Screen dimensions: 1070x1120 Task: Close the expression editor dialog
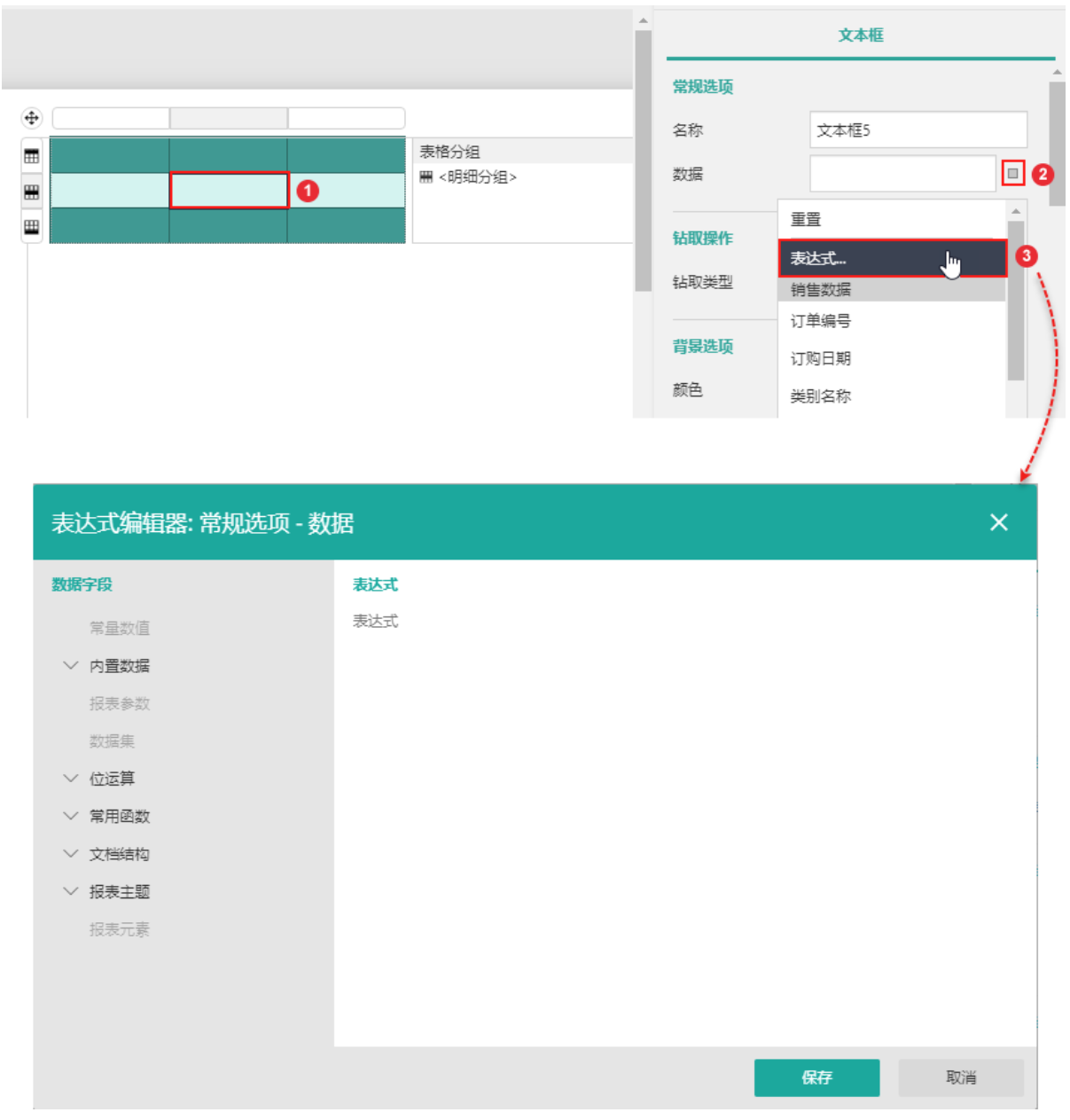(x=998, y=522)
